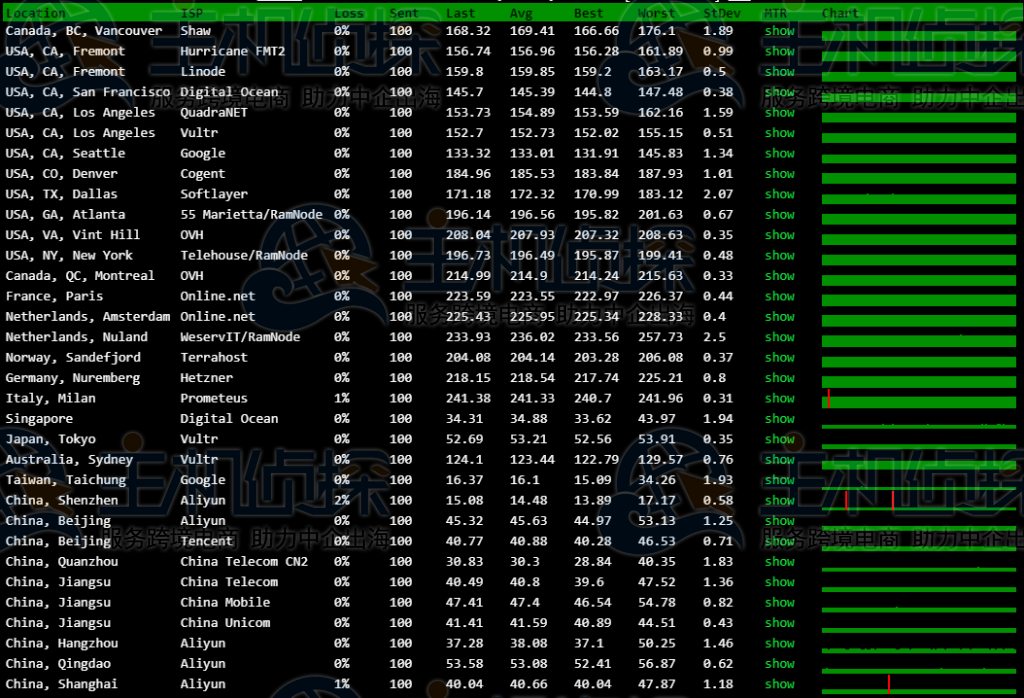Viewport: 1024px width, 698px height.
Task: Open show link for Montreal OVH row
Action: tap(780, 276)
